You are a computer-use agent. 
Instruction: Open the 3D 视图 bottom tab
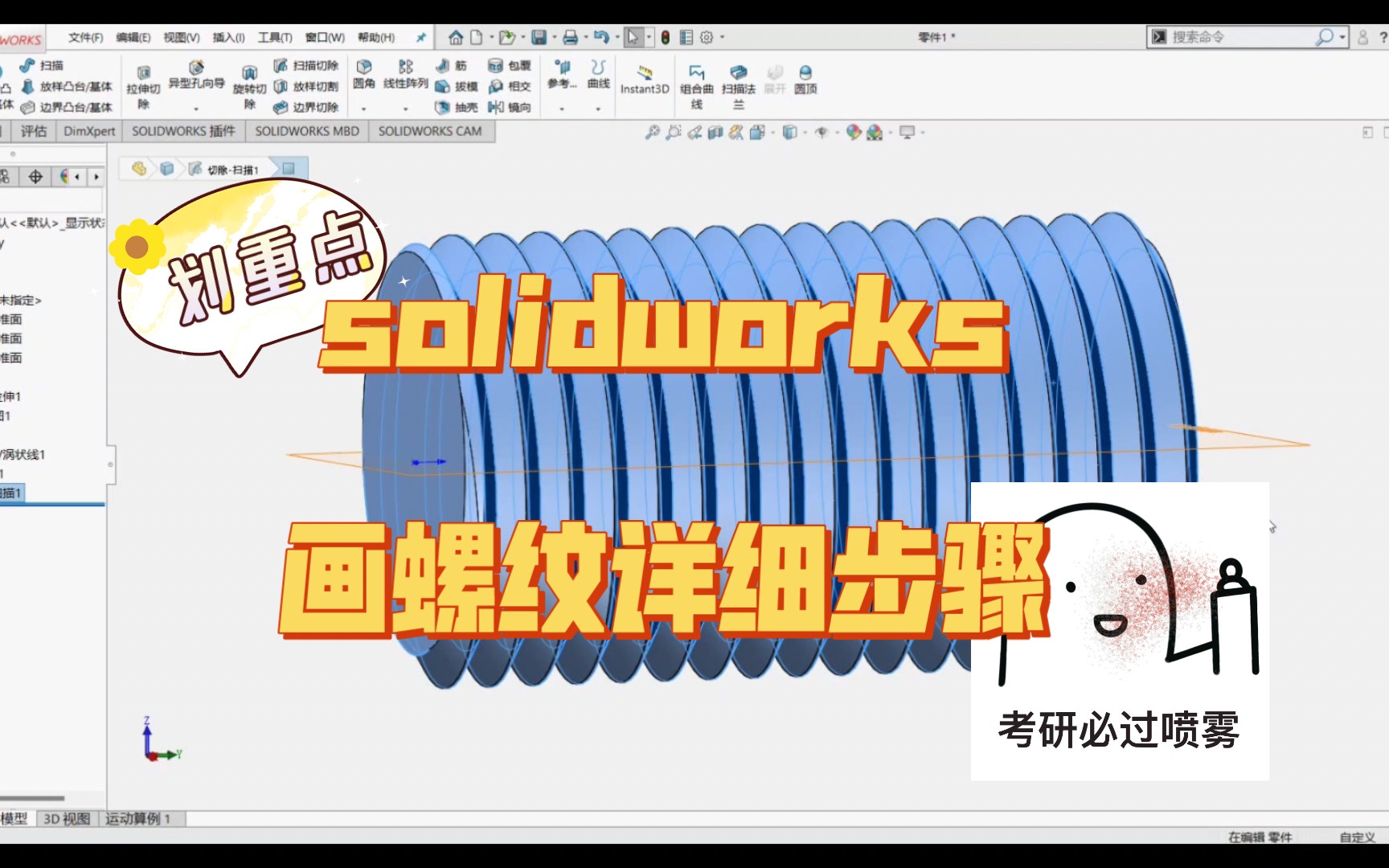tap(67, 818)
